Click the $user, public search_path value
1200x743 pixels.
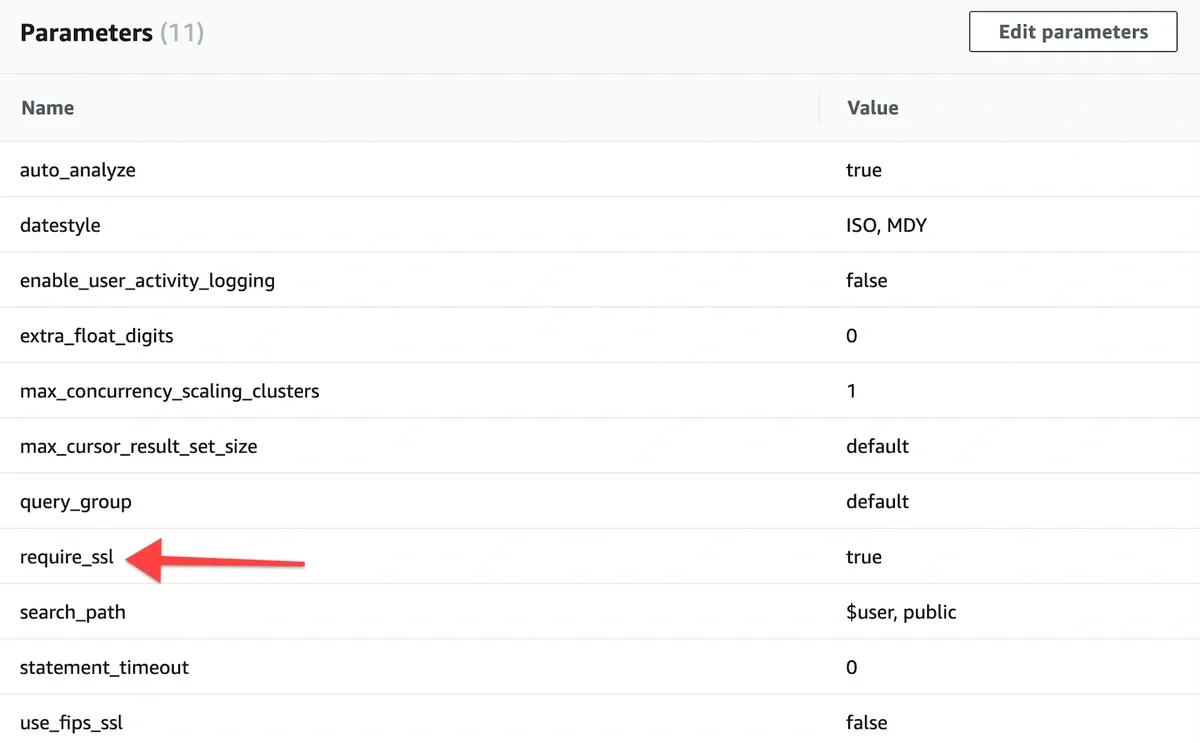point(901,612)
